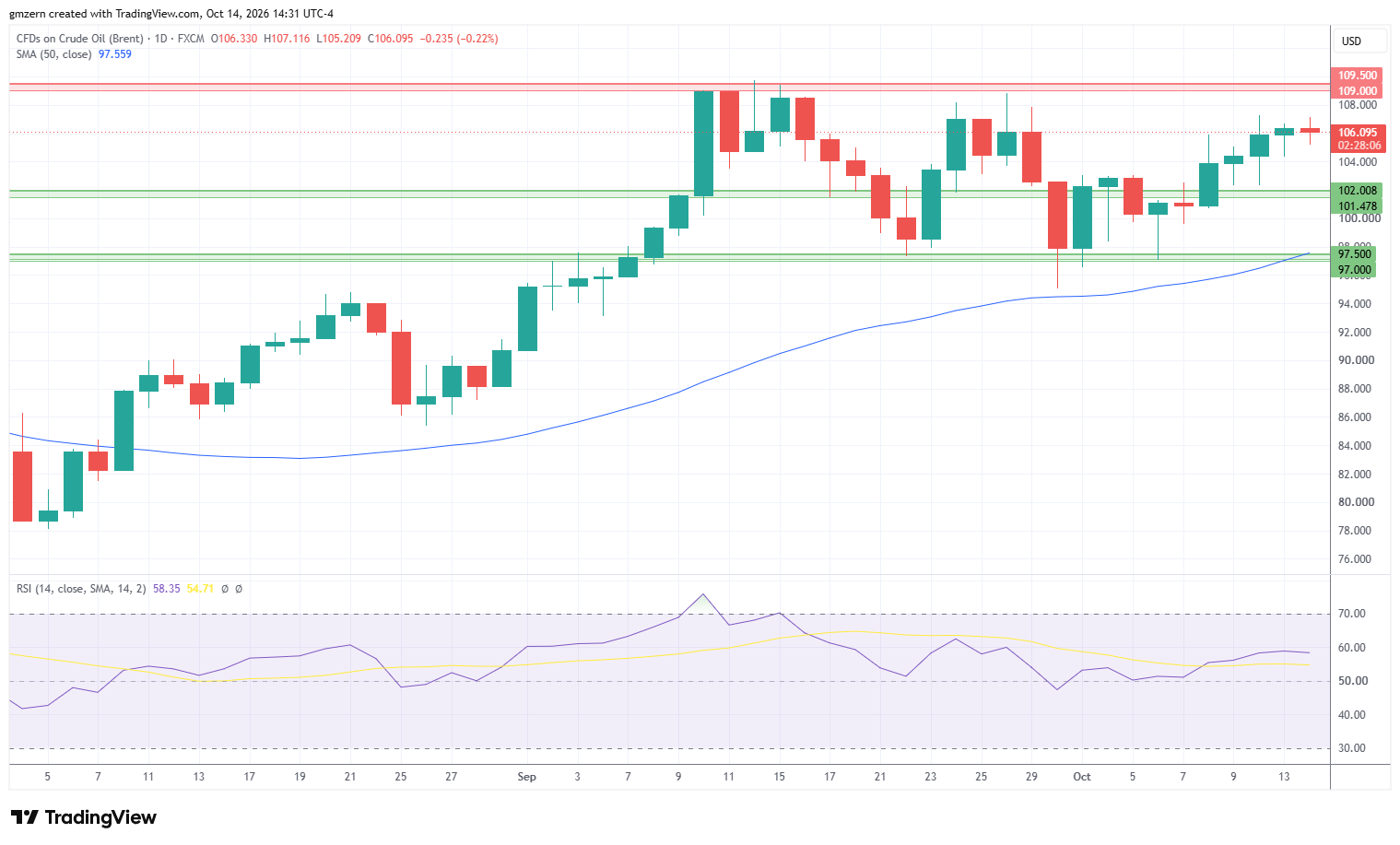Click the daily change −0.235 (−0.22%)
The height and width of the screenshot is (845, 1400).
[x=459, y=39]
